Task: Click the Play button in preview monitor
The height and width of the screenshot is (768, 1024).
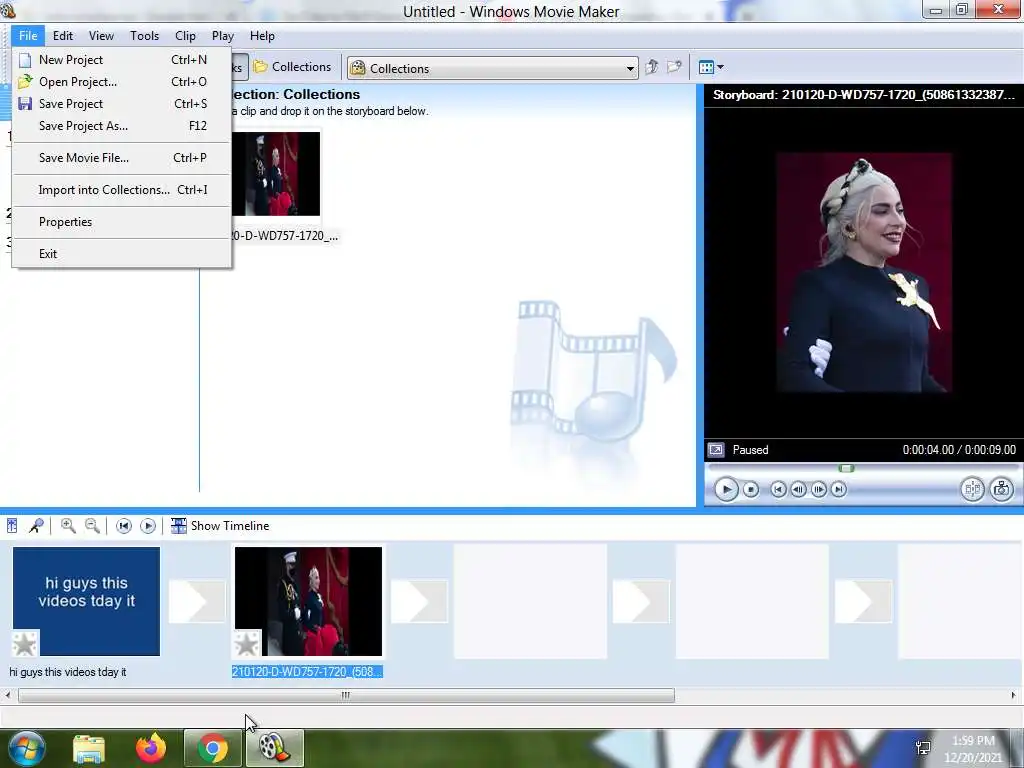Action: tap(726, 489)
